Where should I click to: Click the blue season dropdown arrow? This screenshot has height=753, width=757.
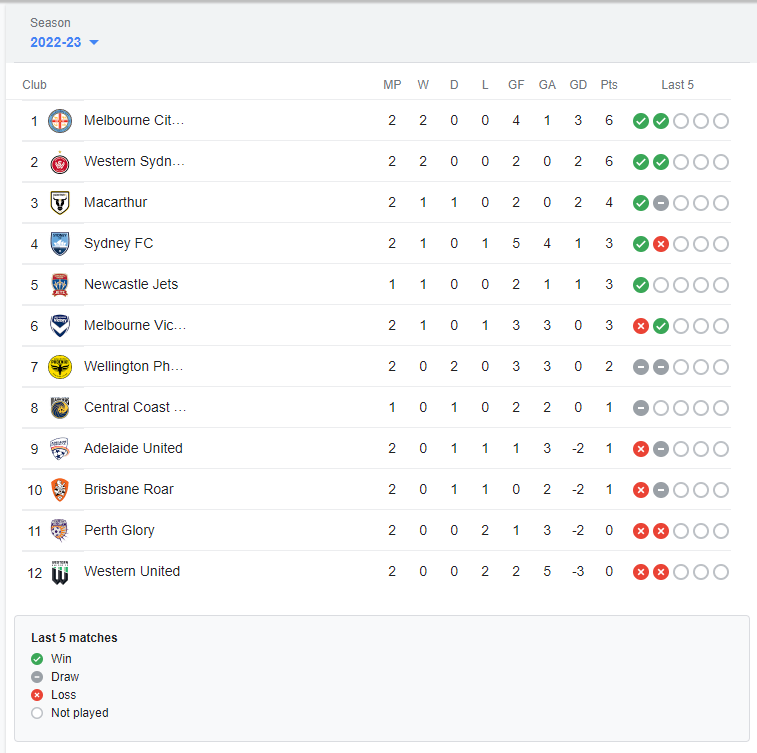tap(94, 42)
